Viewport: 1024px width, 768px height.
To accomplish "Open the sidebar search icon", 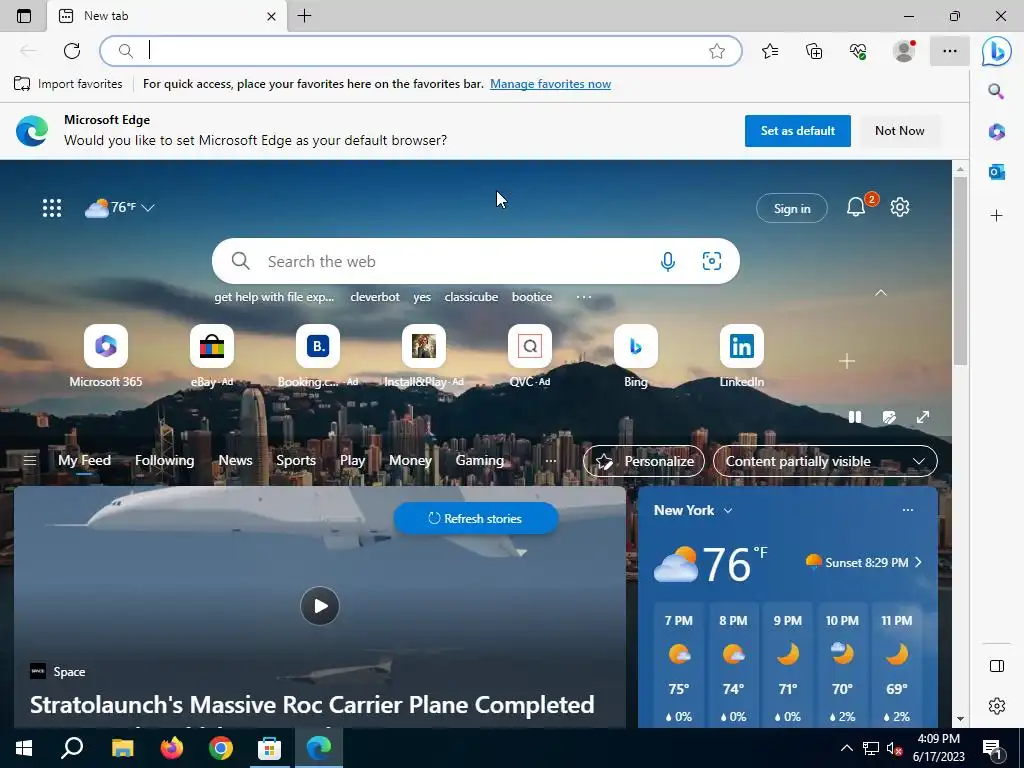I will [x=996, y=91].
